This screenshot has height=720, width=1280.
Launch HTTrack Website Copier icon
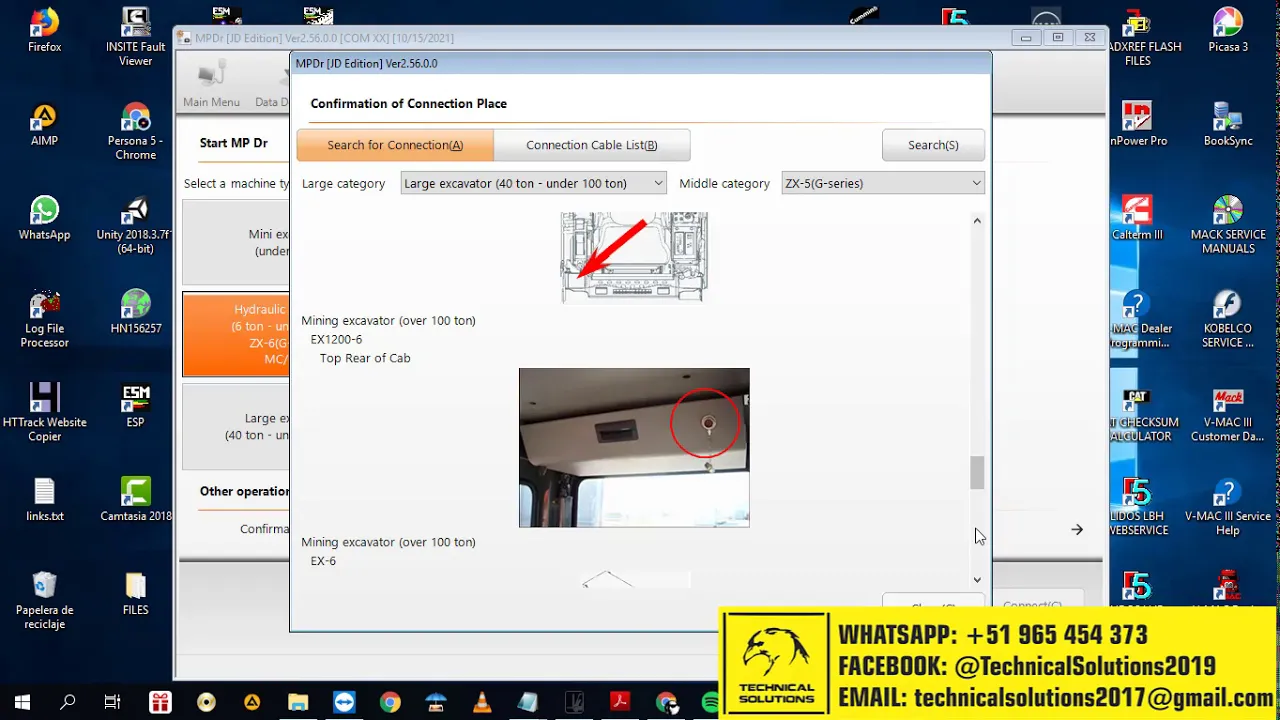pyautogui.click(x=44, y=413)
